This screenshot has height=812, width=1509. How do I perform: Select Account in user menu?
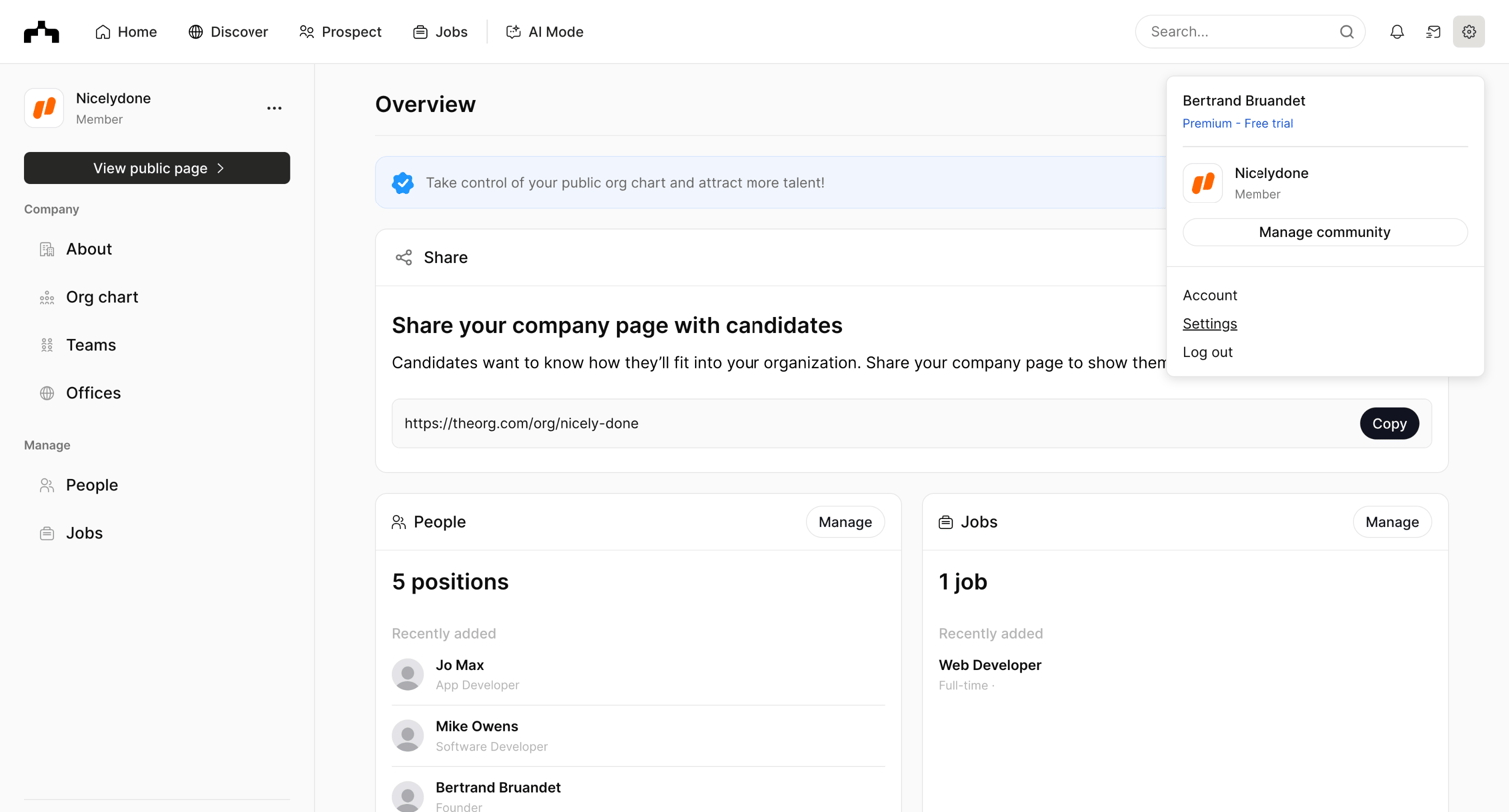1210,295
